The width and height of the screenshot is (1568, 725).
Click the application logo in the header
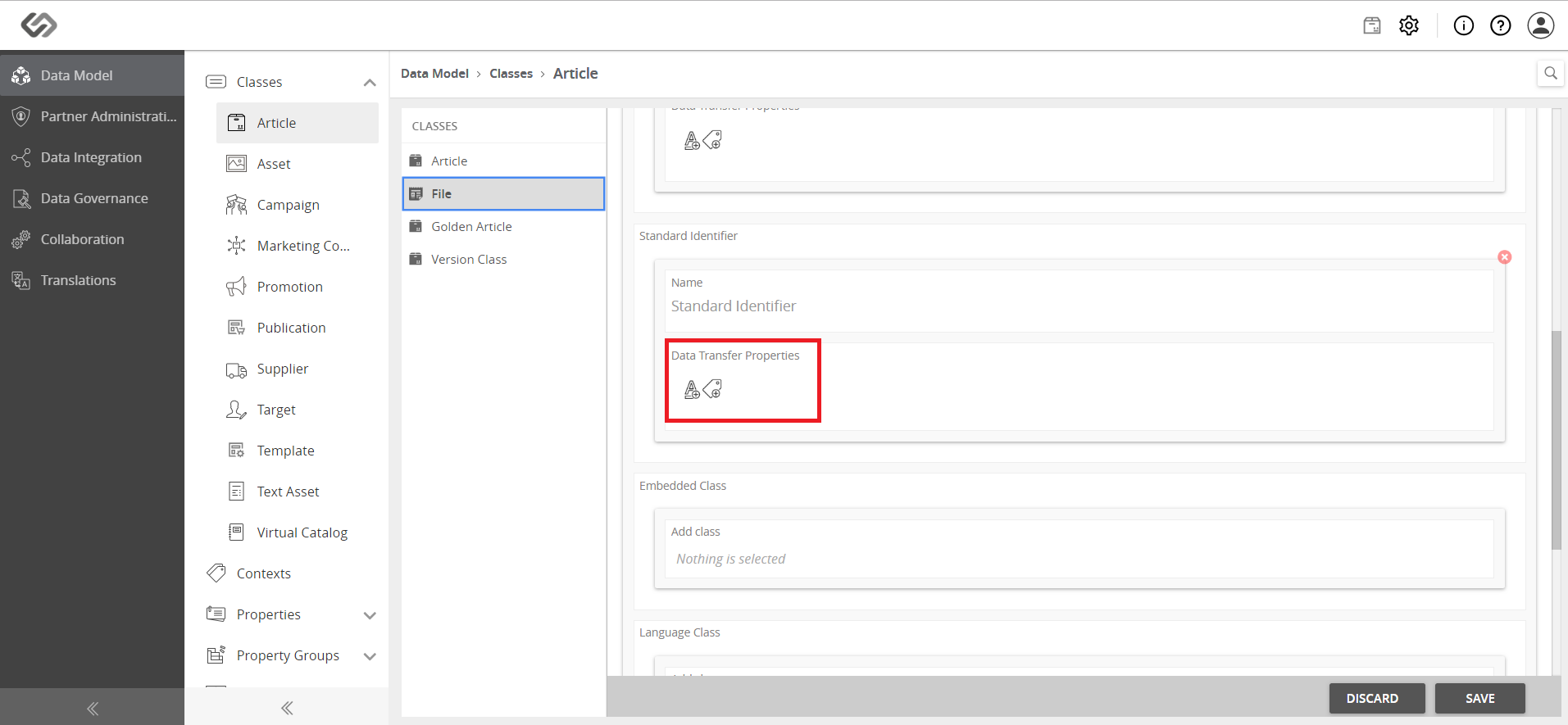pyautogui.click(x=39, y=25)
